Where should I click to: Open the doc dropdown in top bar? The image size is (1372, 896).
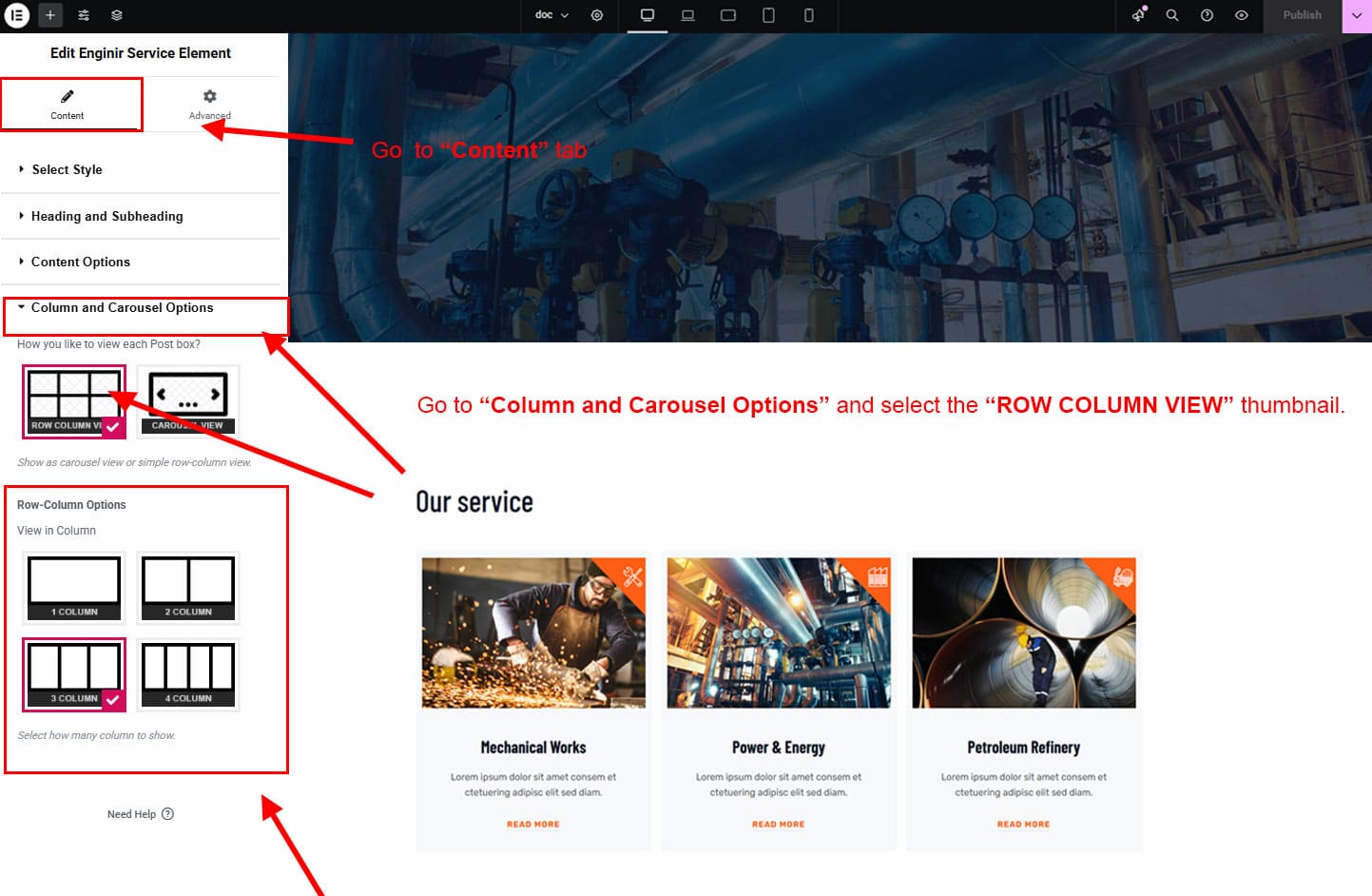pos(551,15)
